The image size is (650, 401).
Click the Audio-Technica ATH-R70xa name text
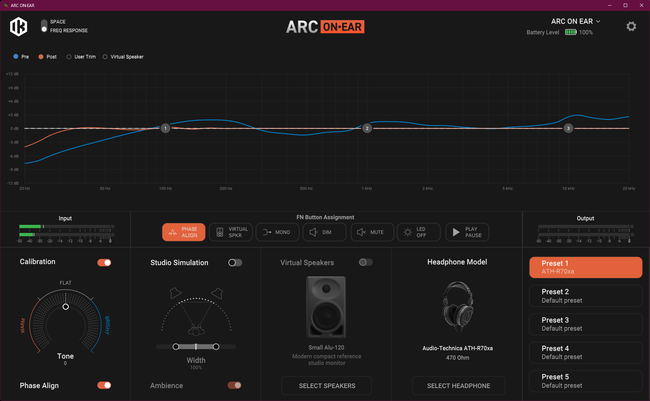tap(458, 348)
